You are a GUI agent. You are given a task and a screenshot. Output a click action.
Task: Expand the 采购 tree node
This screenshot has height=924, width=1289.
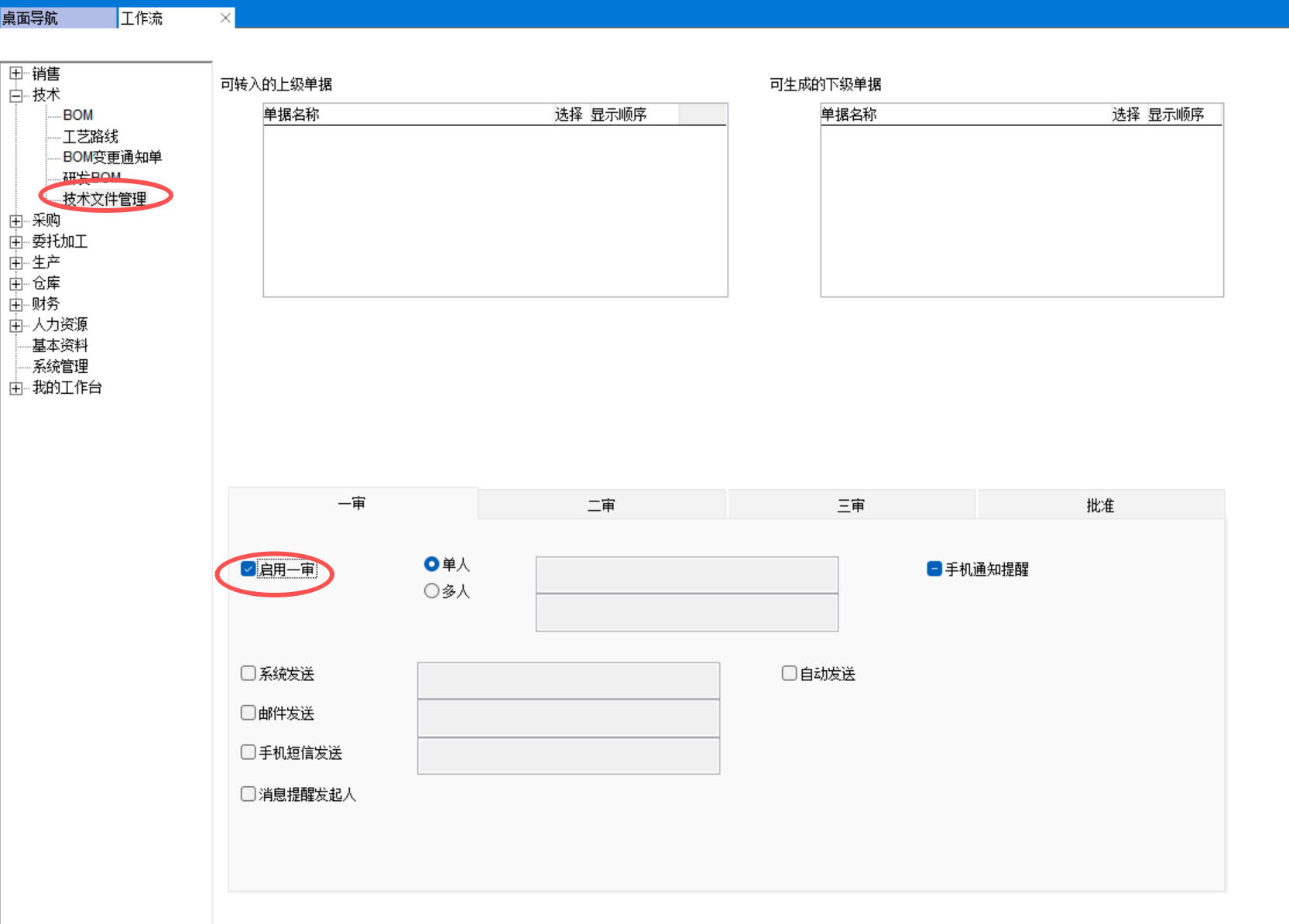[15, 221]
